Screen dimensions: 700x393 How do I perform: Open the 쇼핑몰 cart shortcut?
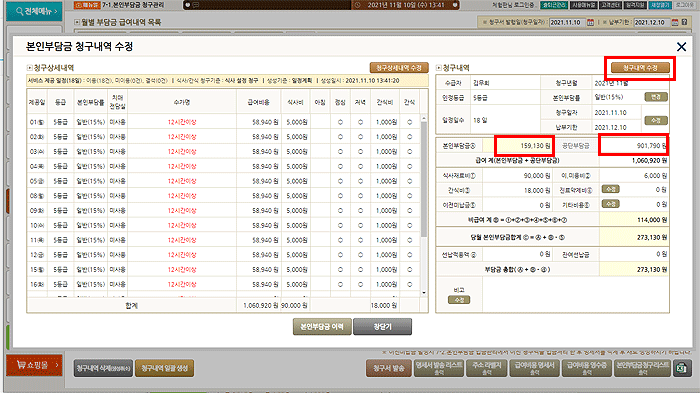pyautogui.click(x=34, y=365)
